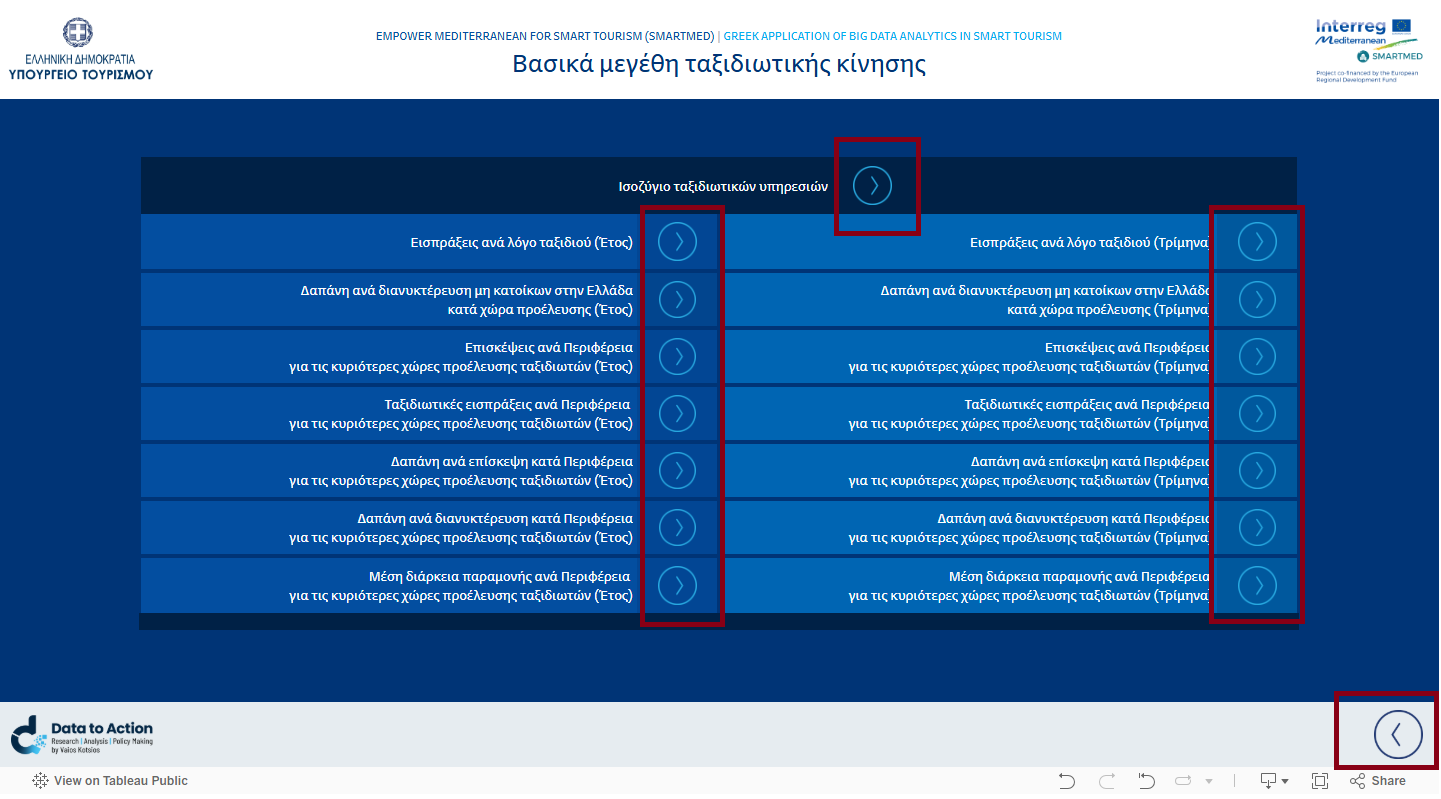The image size is (1441, 799).
Task: Enter full screen mode
Action: (x=1320, y=781)
